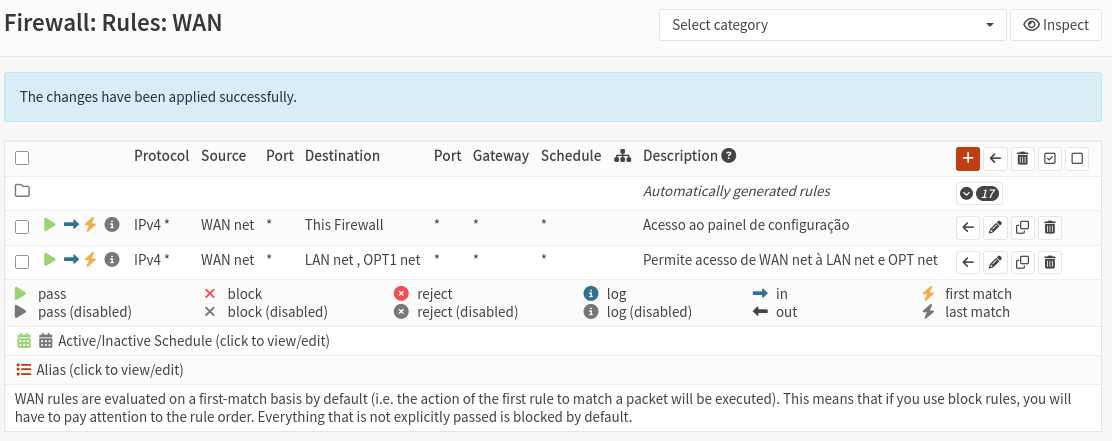Delete the 'Permite acesso de WAN net' rule
The height and width of the screenshot is (441, 1112).
pos(1050,262)
